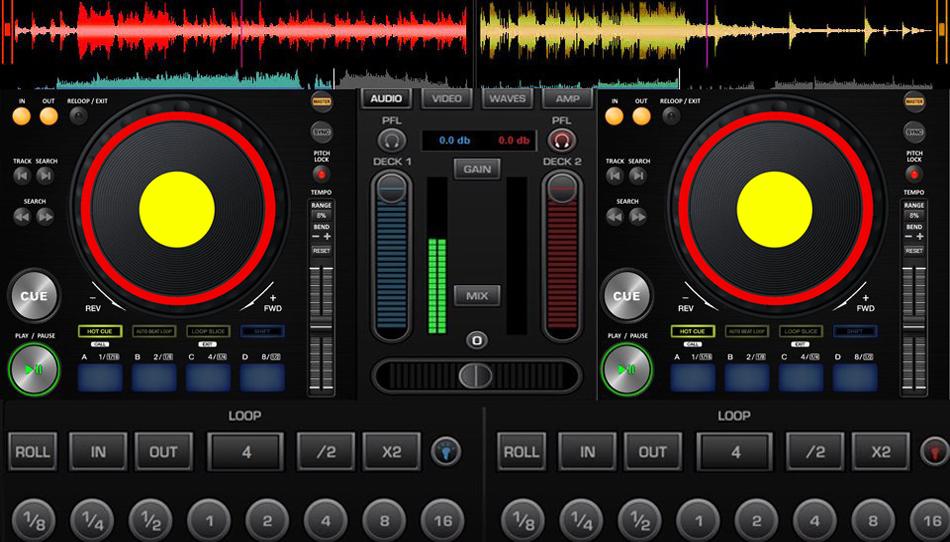Click the crossfader slider handle

click(476, 376)
